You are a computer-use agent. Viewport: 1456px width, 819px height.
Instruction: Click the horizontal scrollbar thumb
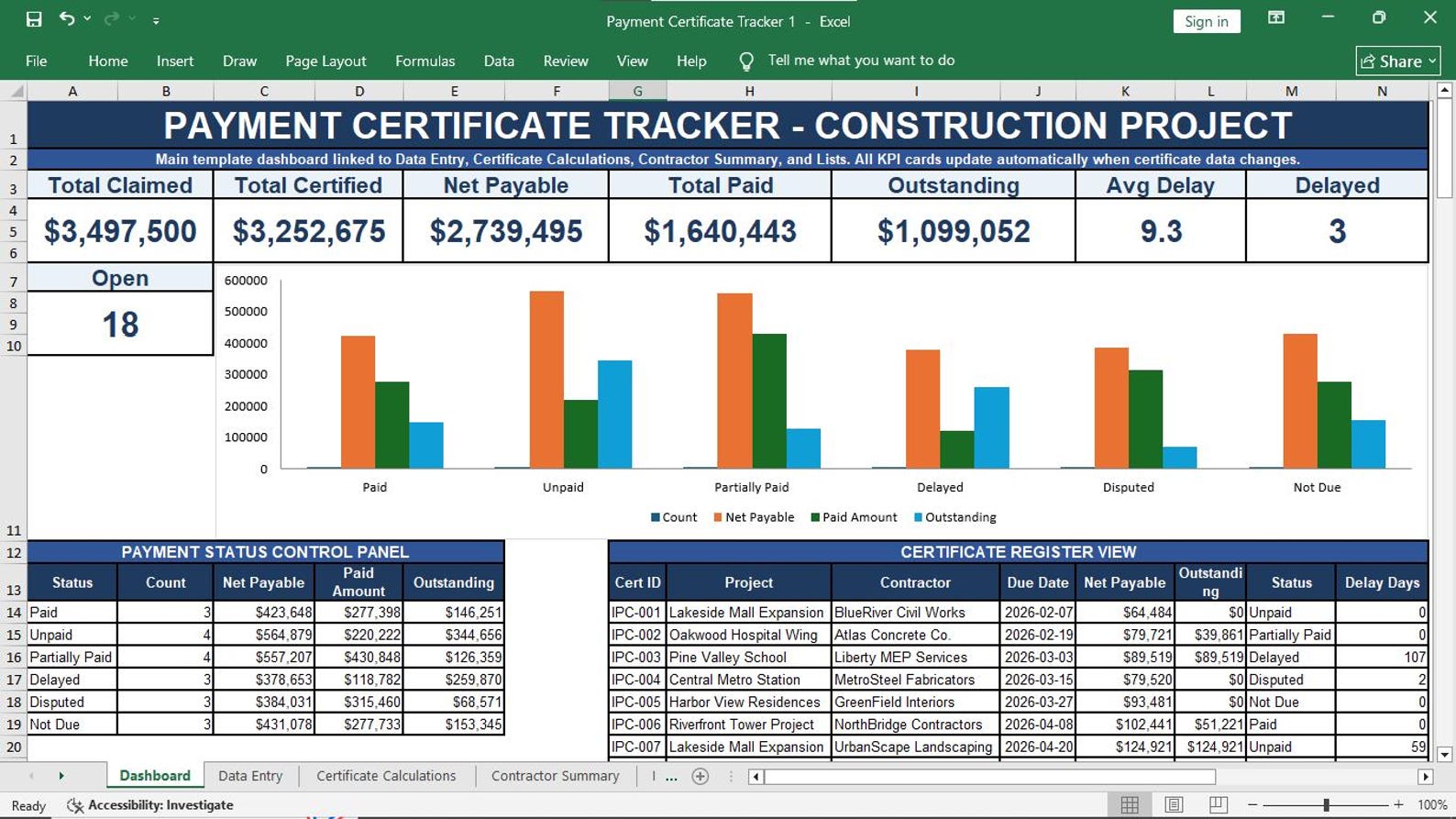coord(990,777)
